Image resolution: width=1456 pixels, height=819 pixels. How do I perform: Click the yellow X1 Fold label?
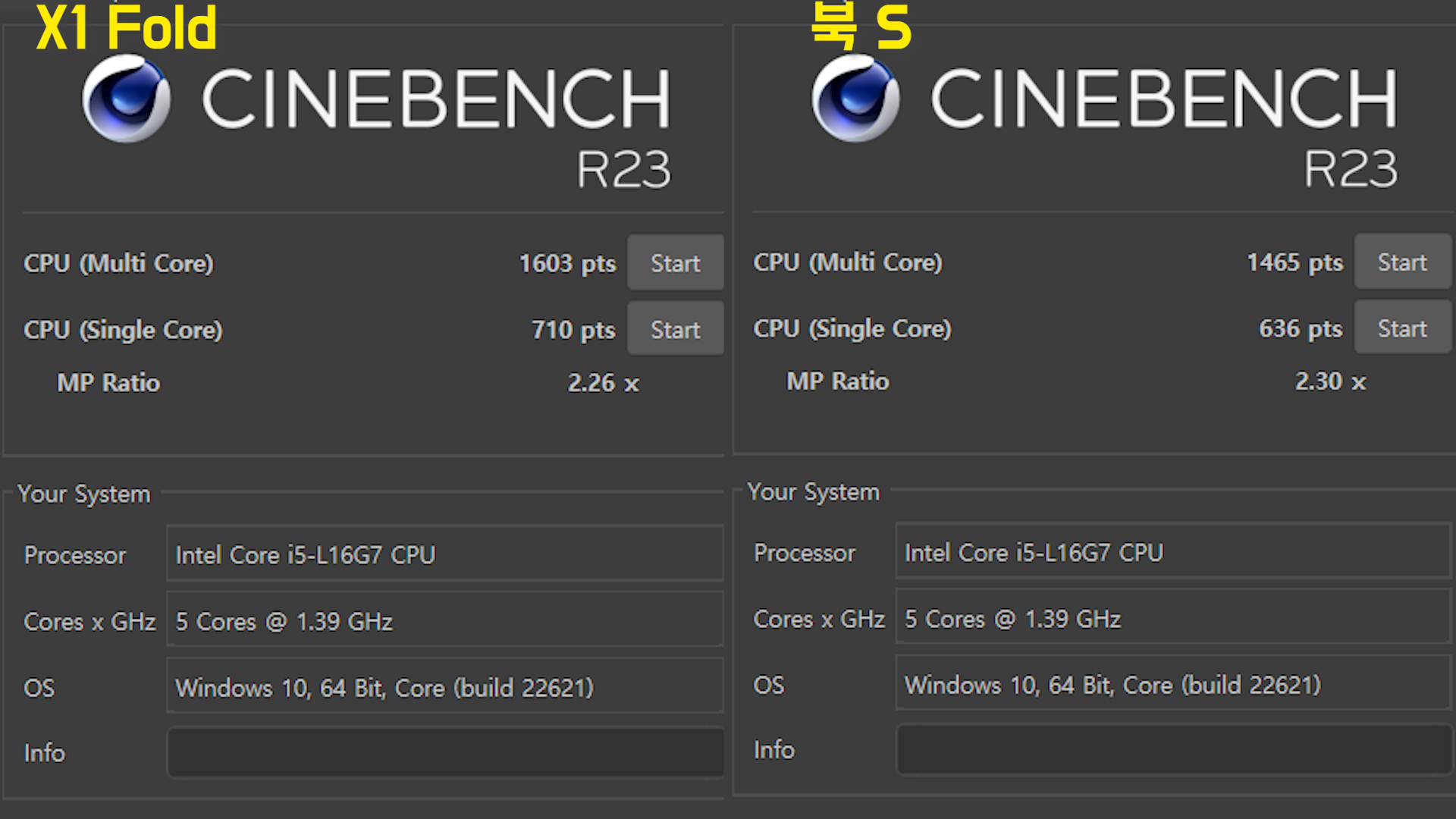[127, 29]
